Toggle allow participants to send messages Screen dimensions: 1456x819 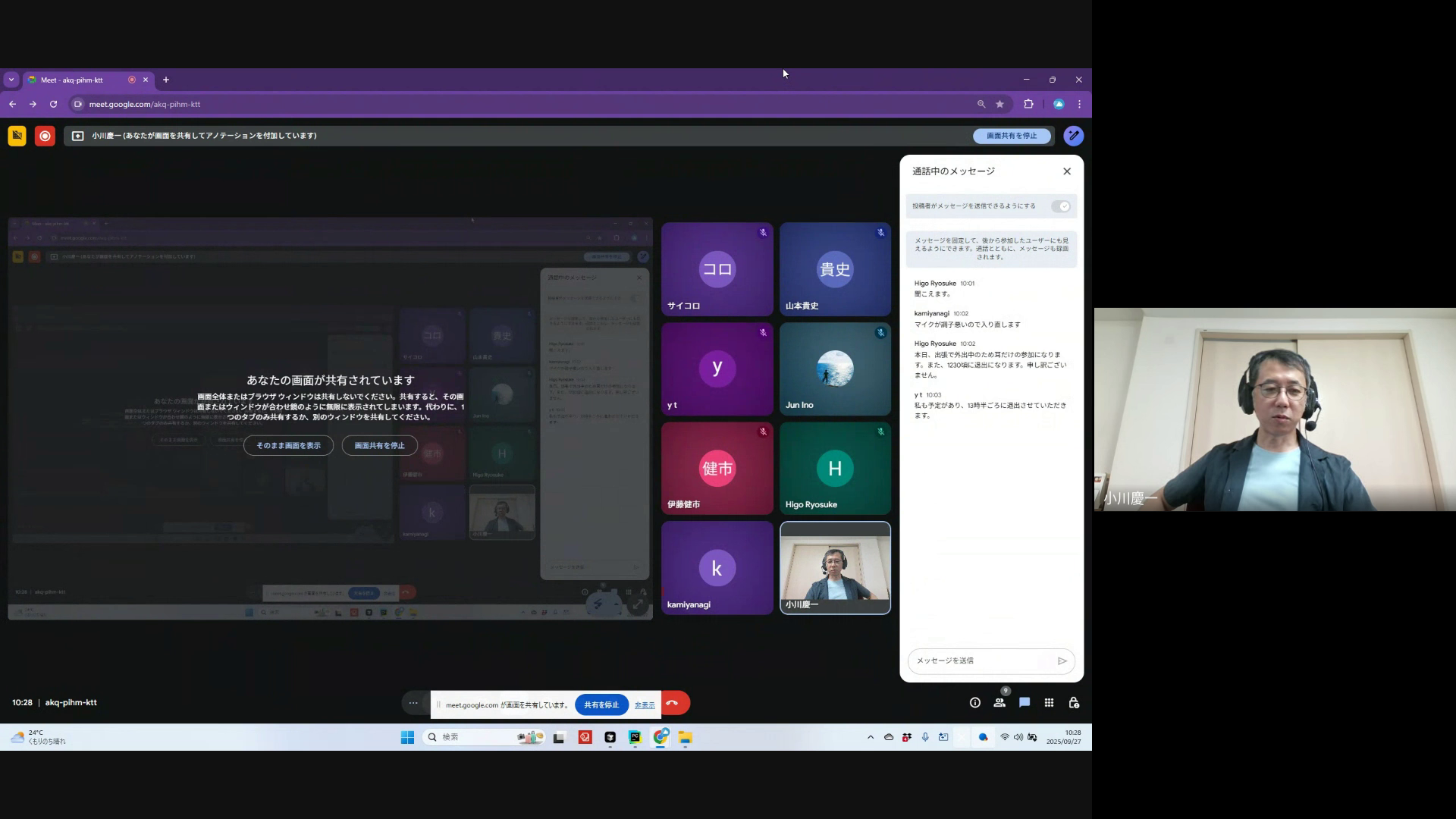tap(1060, 206)
